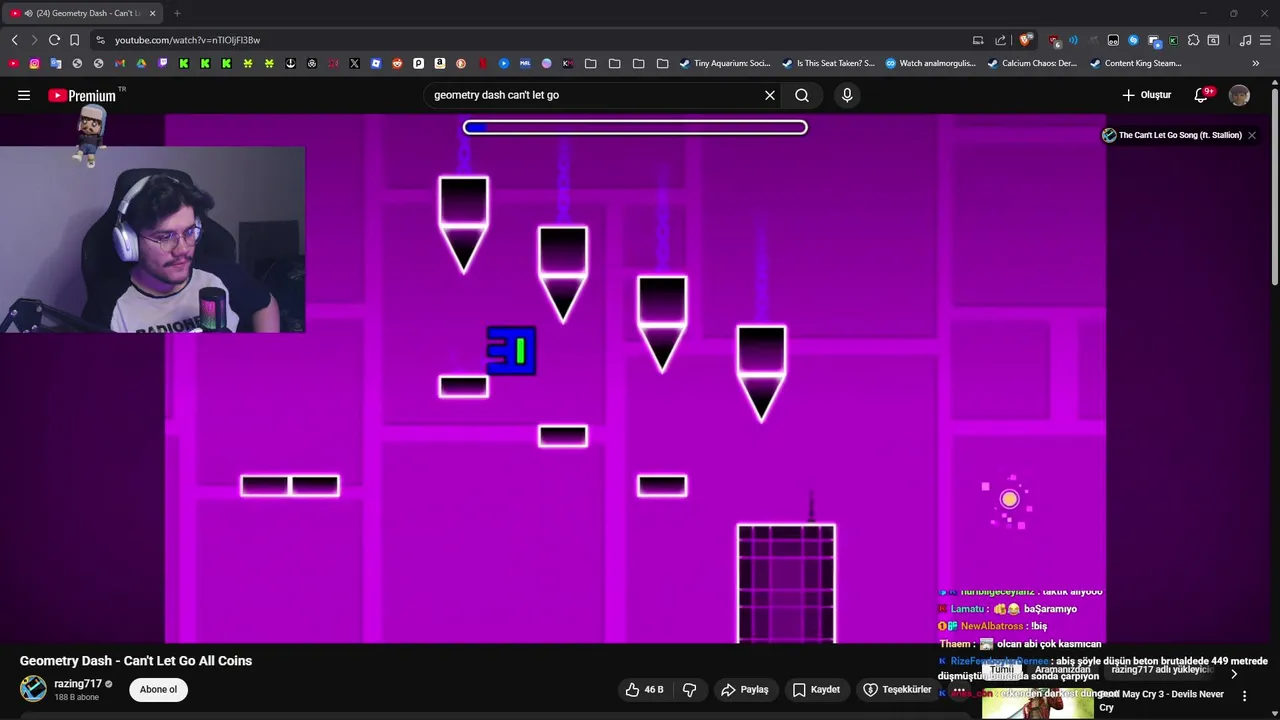Close the Geometry Dash browser tab
The width and height of the screenshot is (1280, 720).
pos(152,13)
